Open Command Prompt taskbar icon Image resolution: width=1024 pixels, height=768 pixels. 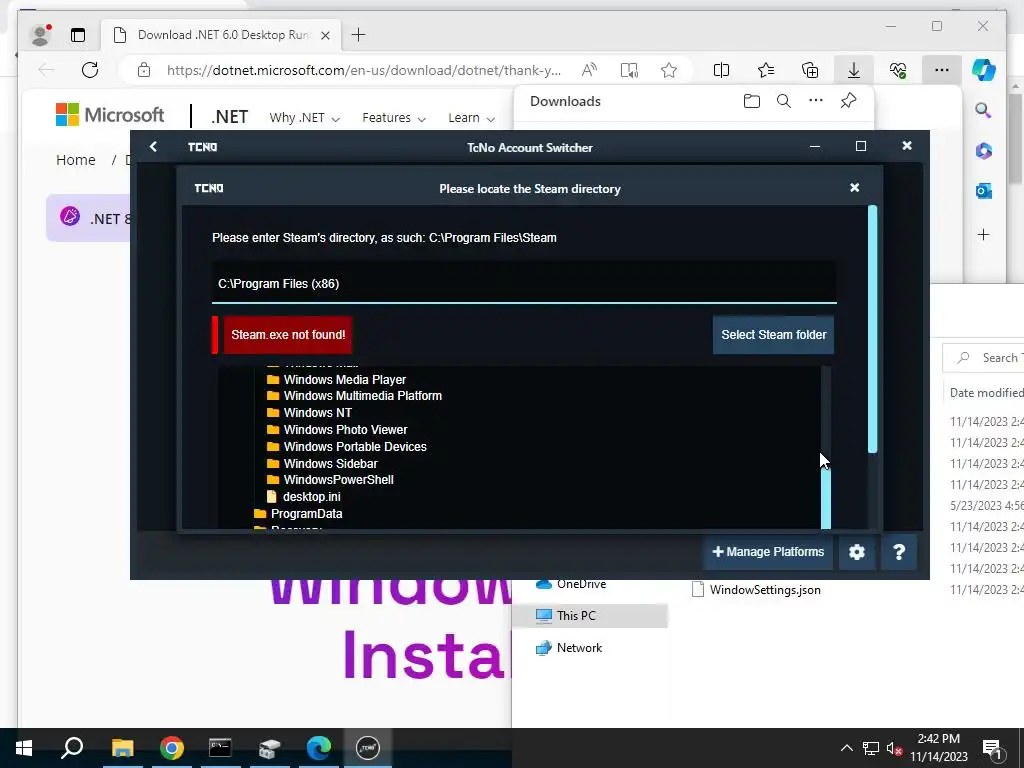click(x=220, y=748)
